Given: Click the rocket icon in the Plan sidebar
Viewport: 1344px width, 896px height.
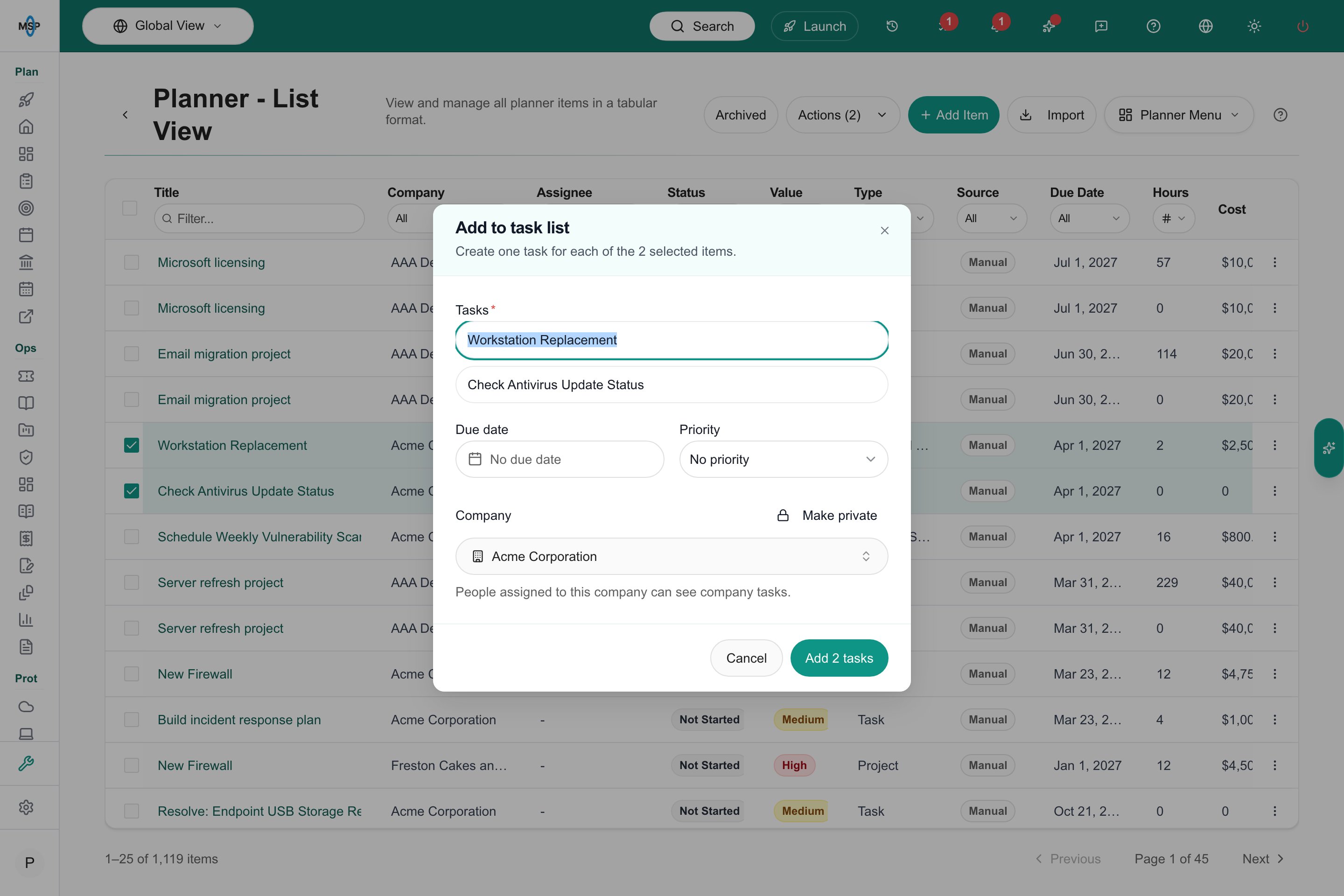Looking at the screenshot, I should click(26, 100).
